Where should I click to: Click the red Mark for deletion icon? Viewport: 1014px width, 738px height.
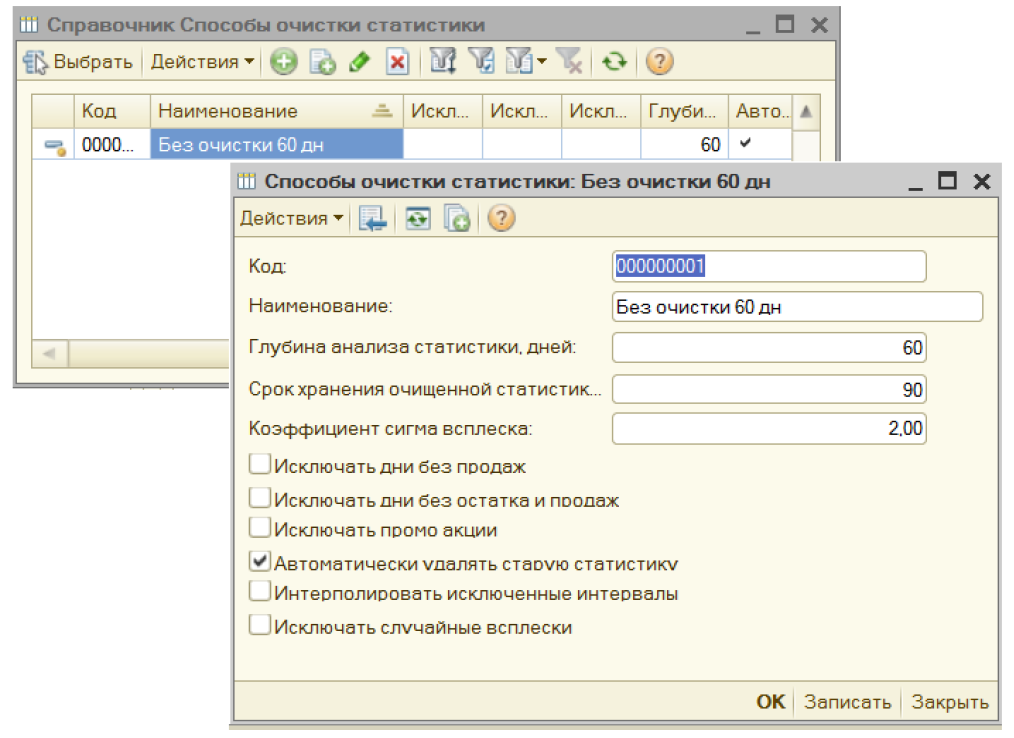point(397,62)
